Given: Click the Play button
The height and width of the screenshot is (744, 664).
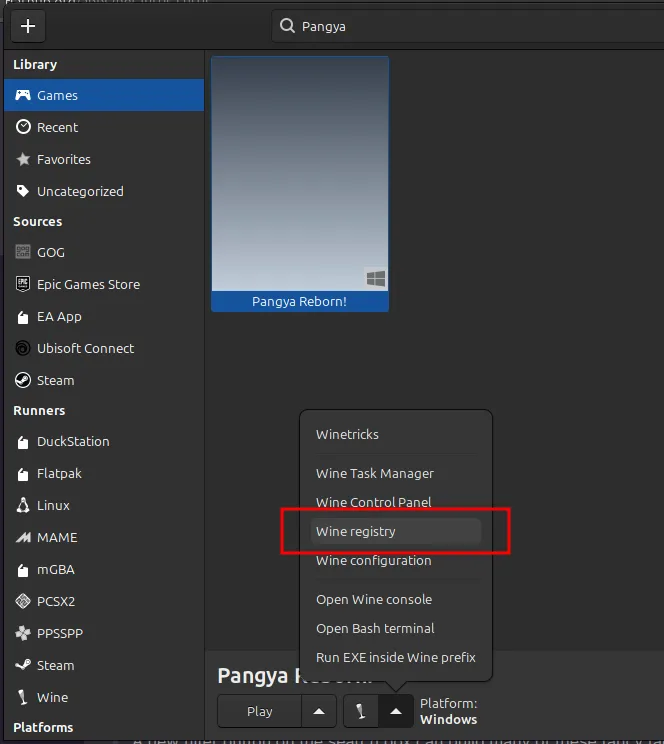Looking at the screenshot, I should [260, 711].
